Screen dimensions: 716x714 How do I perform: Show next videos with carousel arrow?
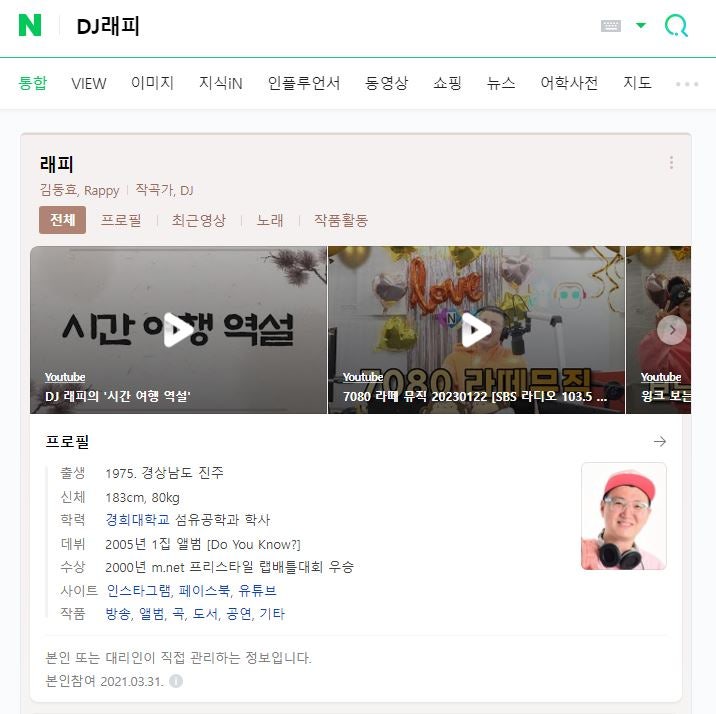(x=672, y=330)
